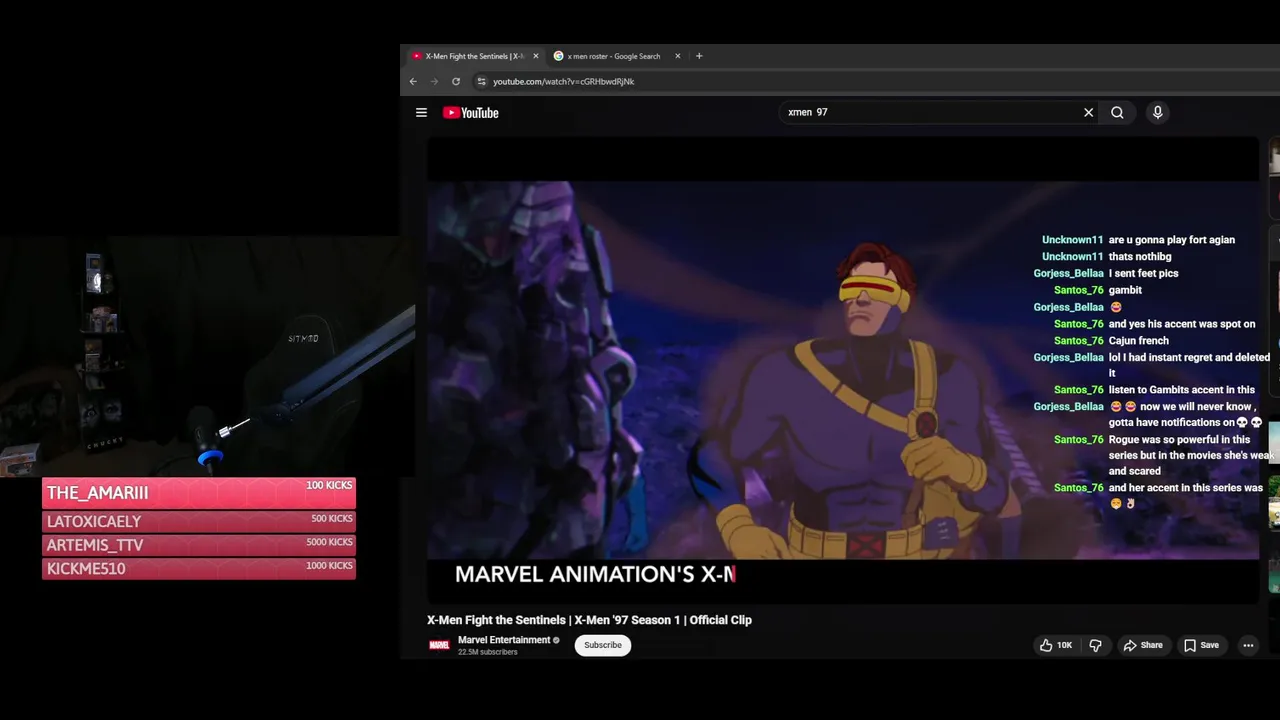Screen dimensions: 1280x720
Task: Click the 'MARVEL ANIMATION'S' caption text
Action: coord(575,574)
